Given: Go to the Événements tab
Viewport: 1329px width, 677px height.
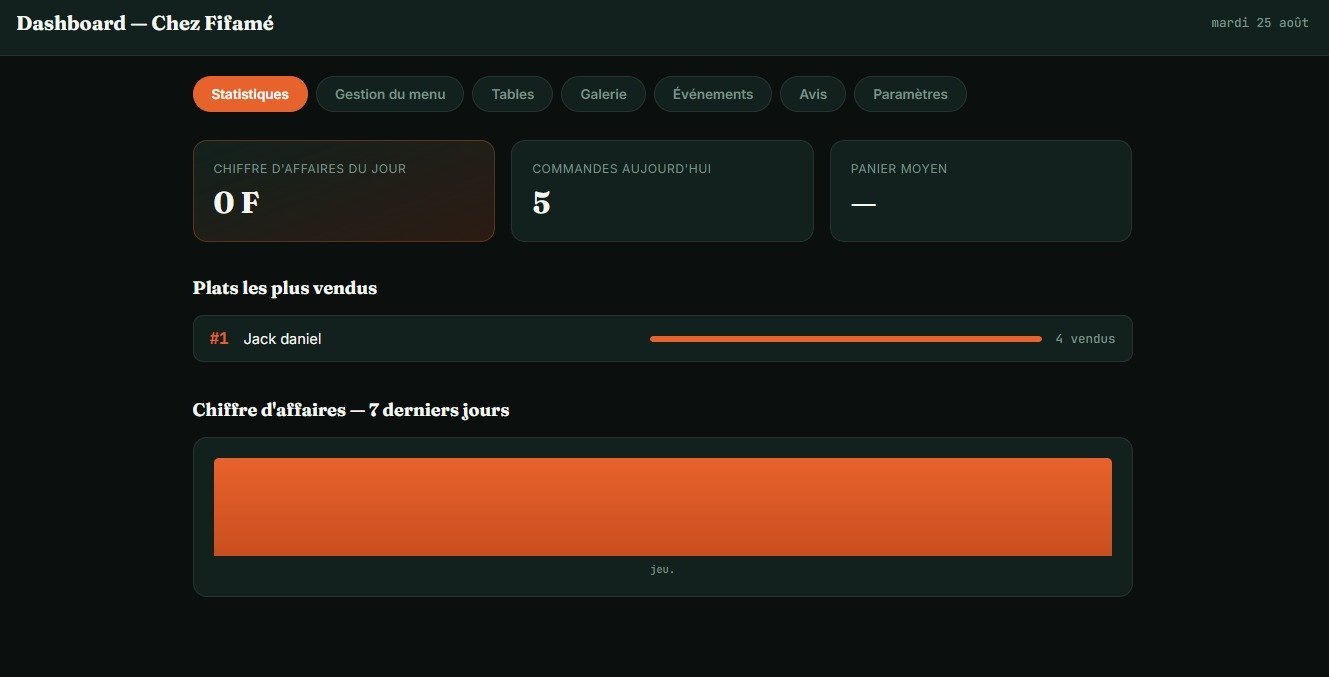Looking at the screenshot, I should (x=713, y=94).
